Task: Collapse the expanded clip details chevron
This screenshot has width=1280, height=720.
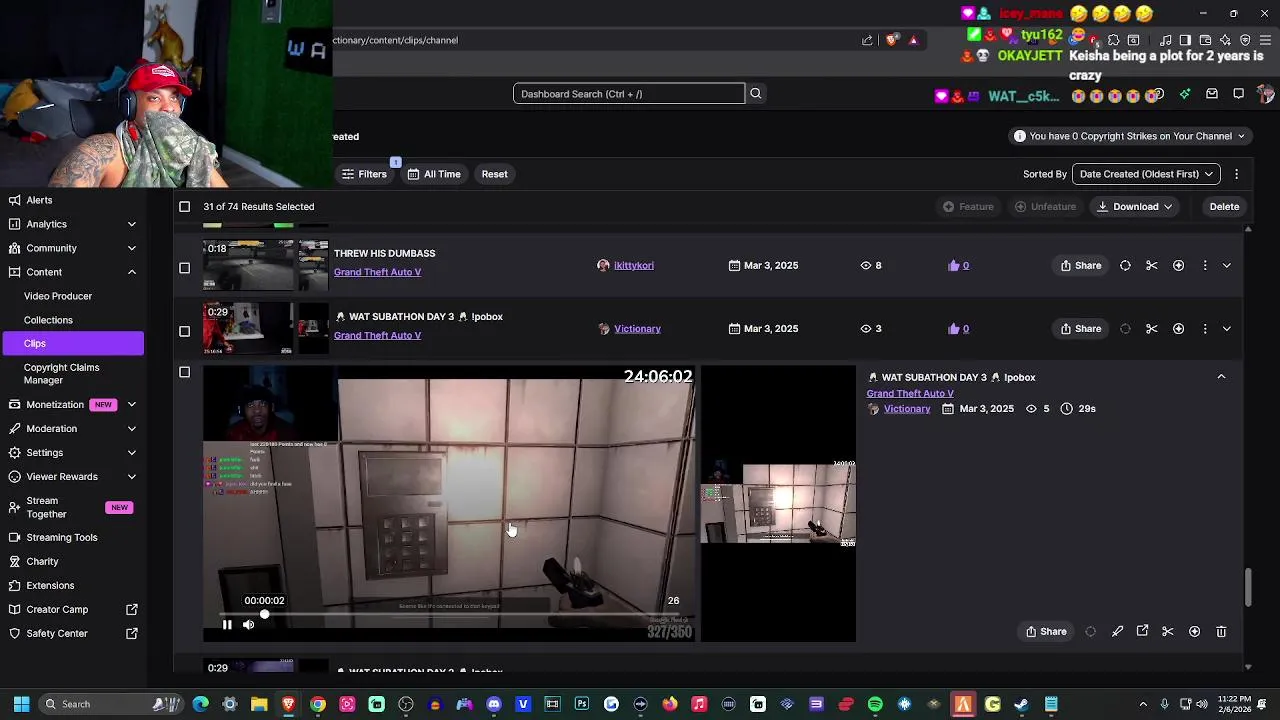Action: click(1221, 377)
